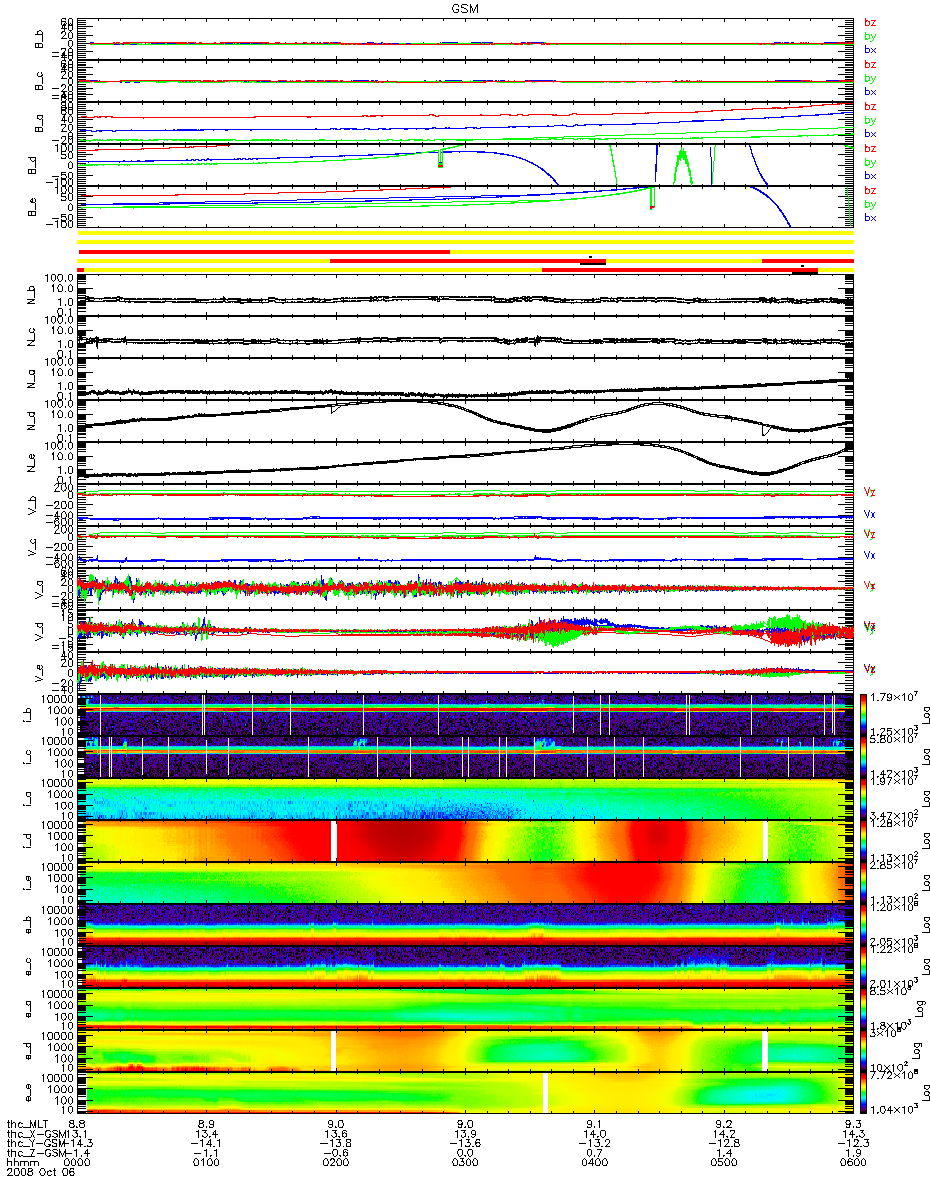The width and height of the screenshot is (930, 1200).
Task: Click the thc_Y-GSM row label
Action: [35, 1143]
